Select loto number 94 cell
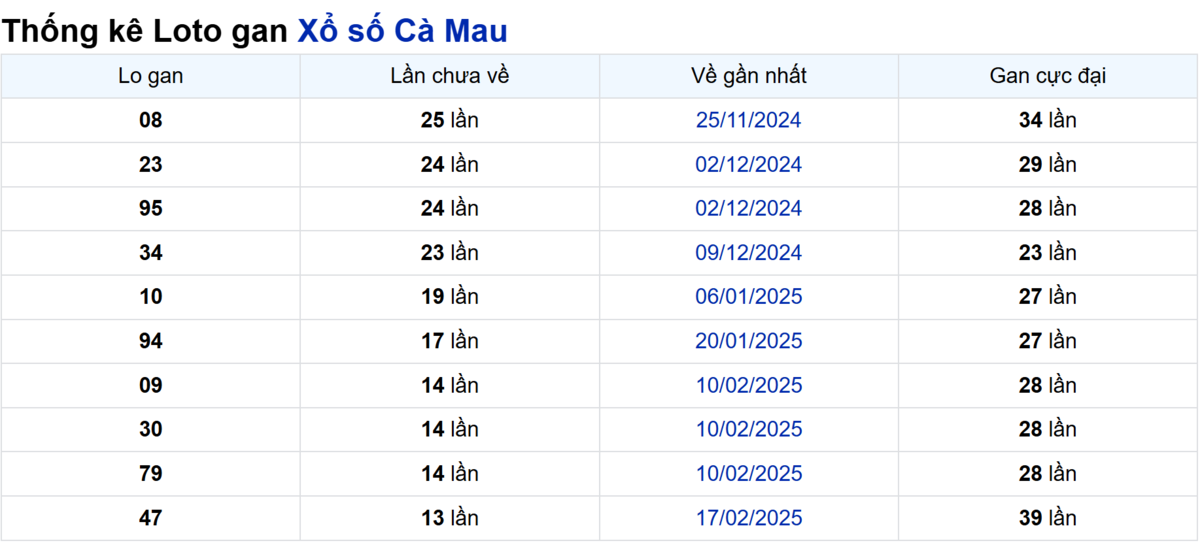This screenshot has height=543, width=1200. [x=151, y=341]
